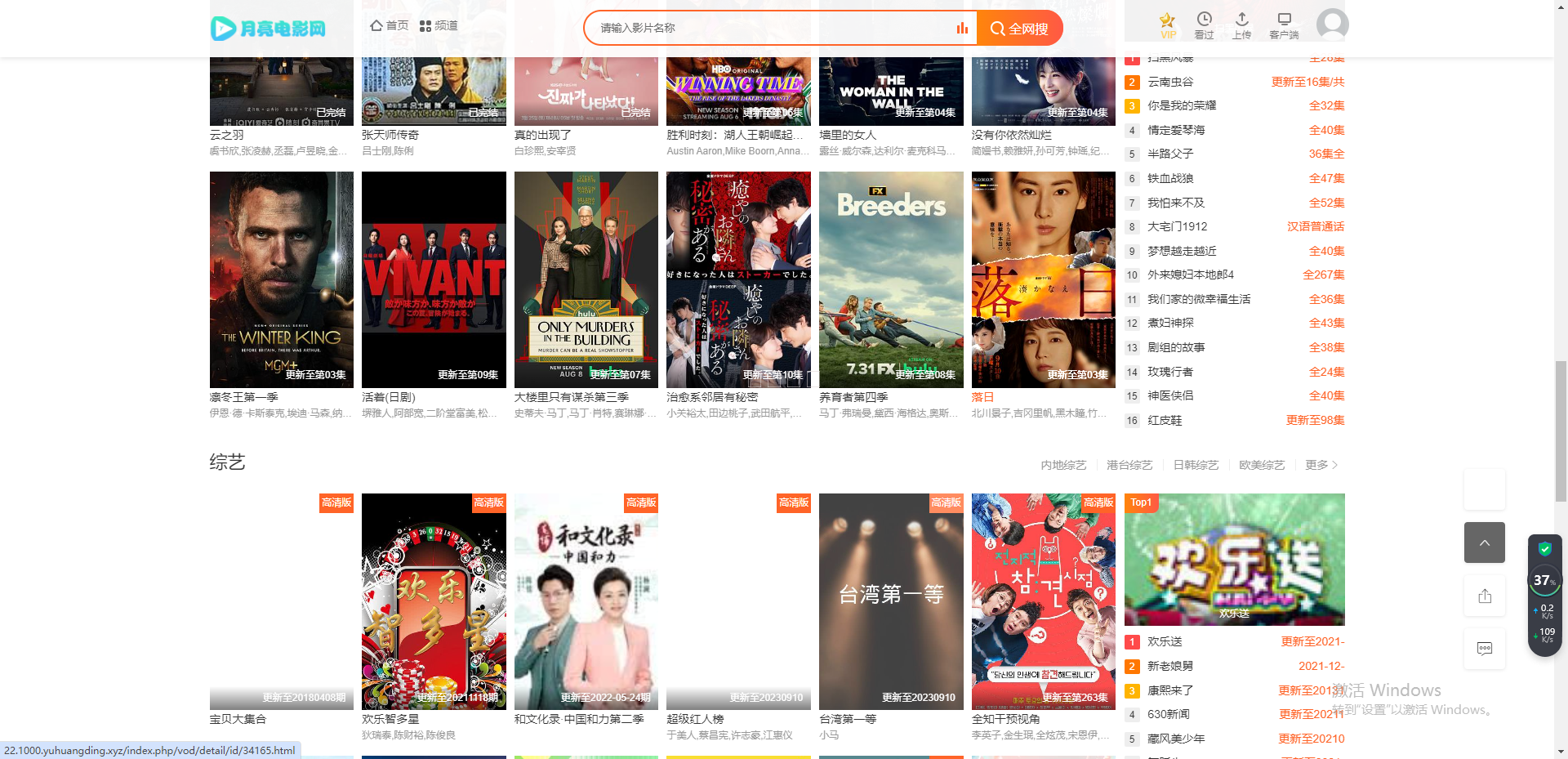Open the site logo home link
The height and width of the screenshot is (759, 1568).
[268, 29]
